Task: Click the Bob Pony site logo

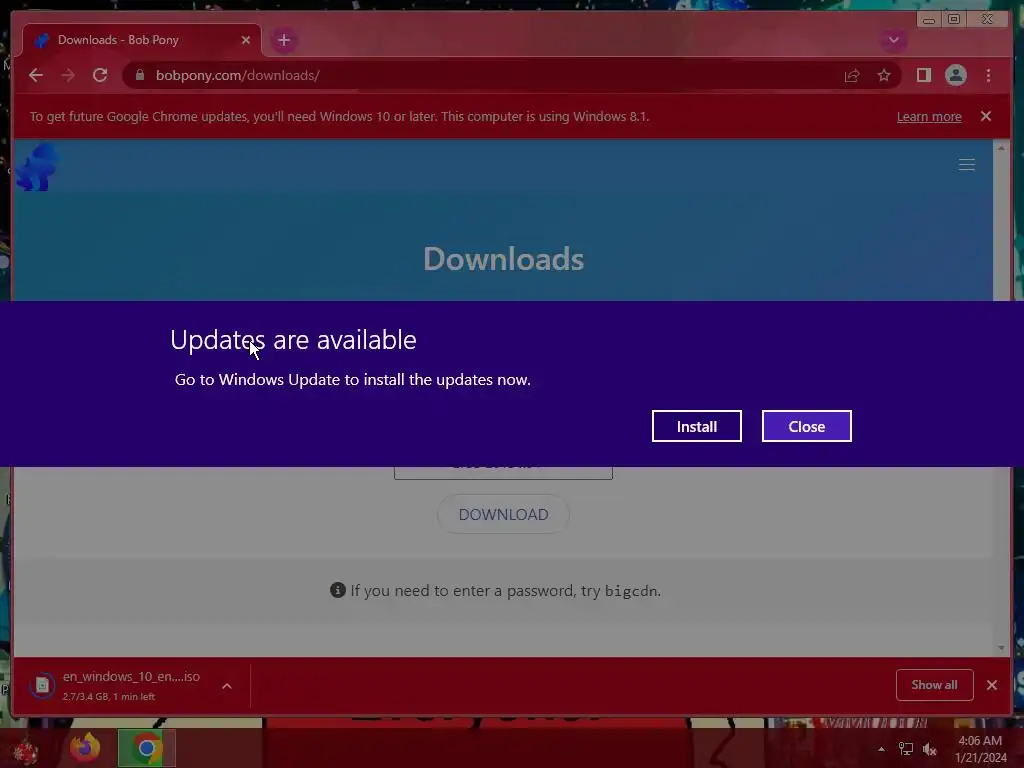Action: click(37, 168)
